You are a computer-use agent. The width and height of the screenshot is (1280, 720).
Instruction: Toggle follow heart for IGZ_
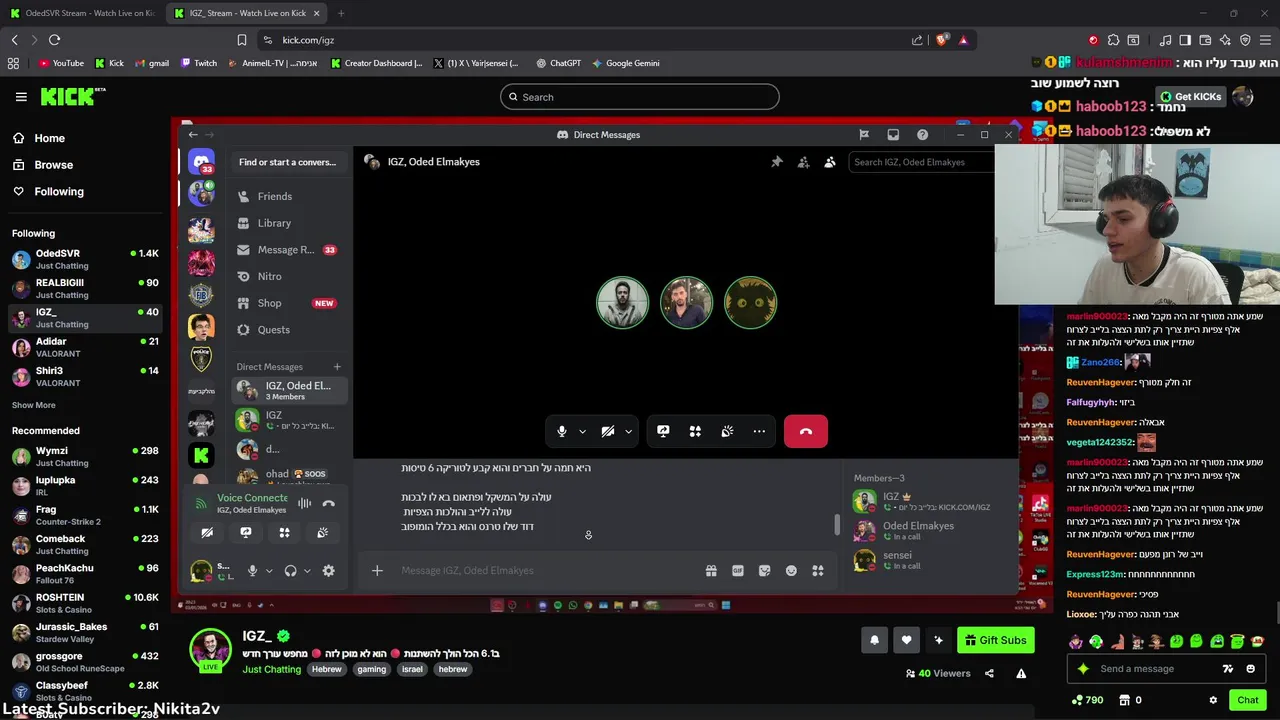906,640
